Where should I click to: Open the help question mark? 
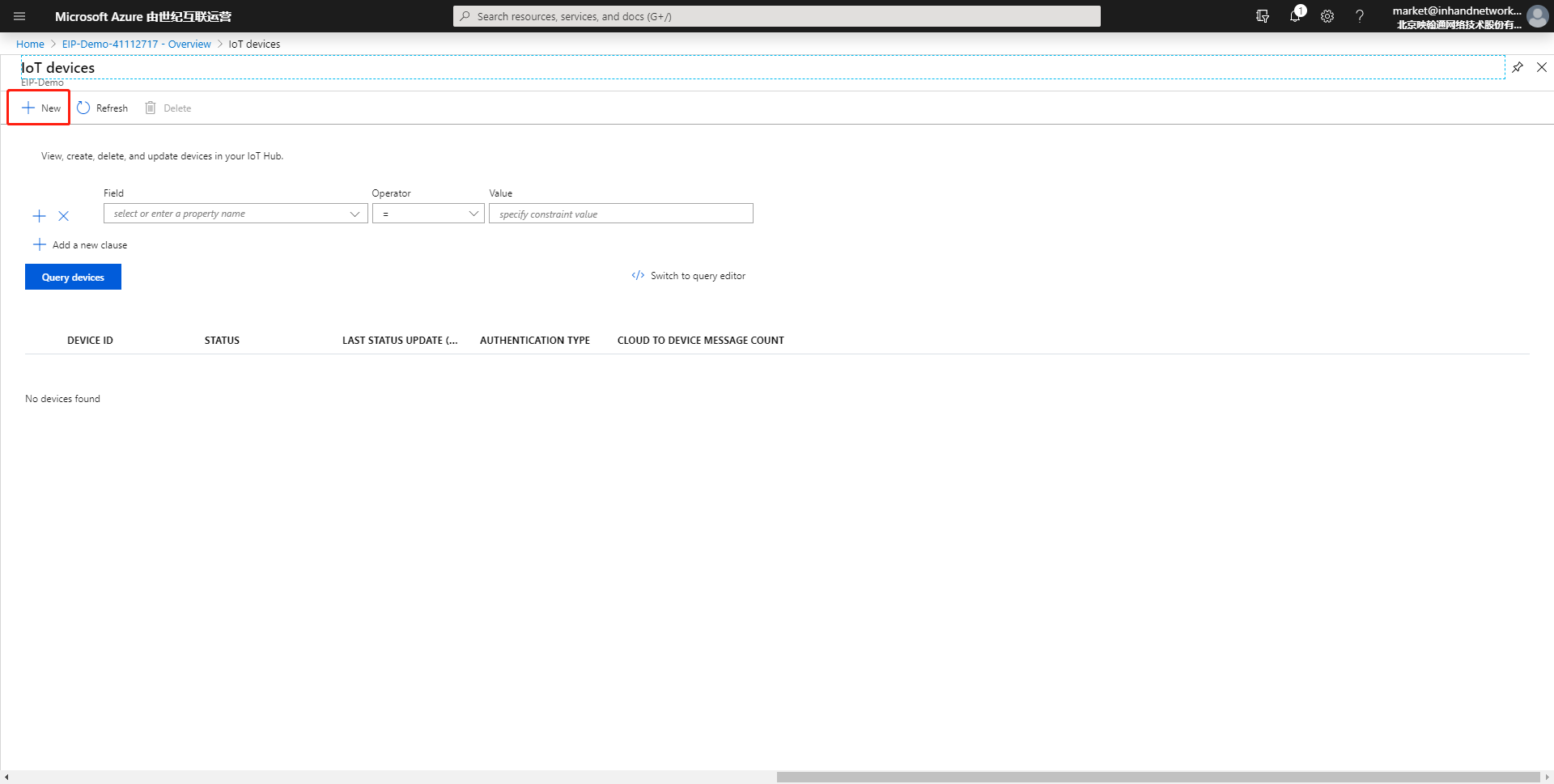pos(1360,16)
